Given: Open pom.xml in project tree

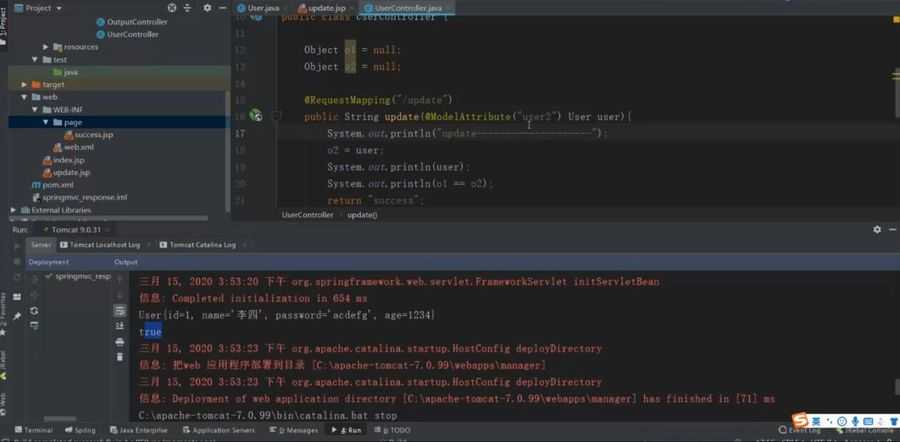Looking at the screenshot, I should (52, 185).
